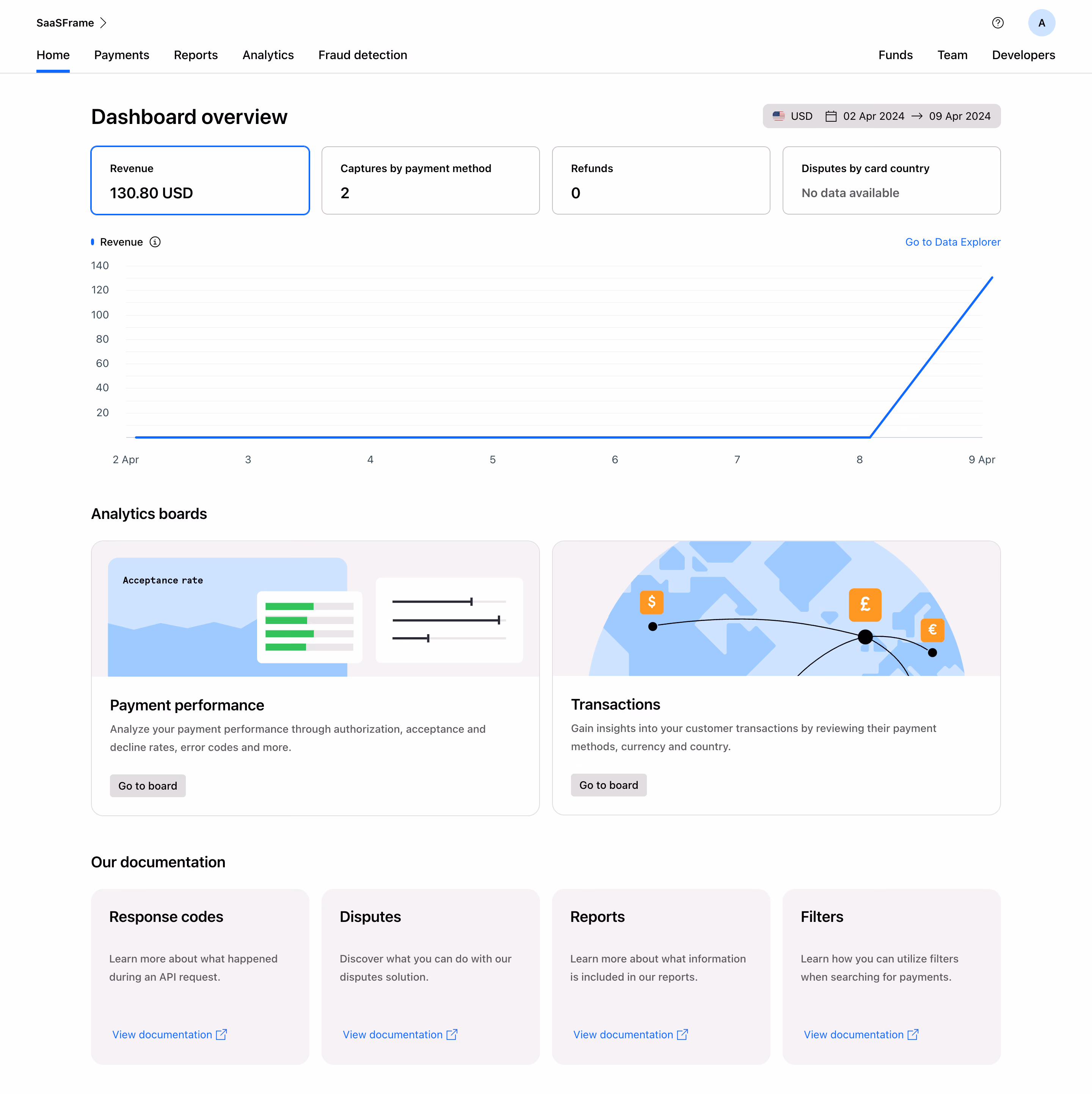The width and height of the screenshot is (1092, 1094).
Task: Expand the SaaSFrame account chevron
Action: point(103,23)
